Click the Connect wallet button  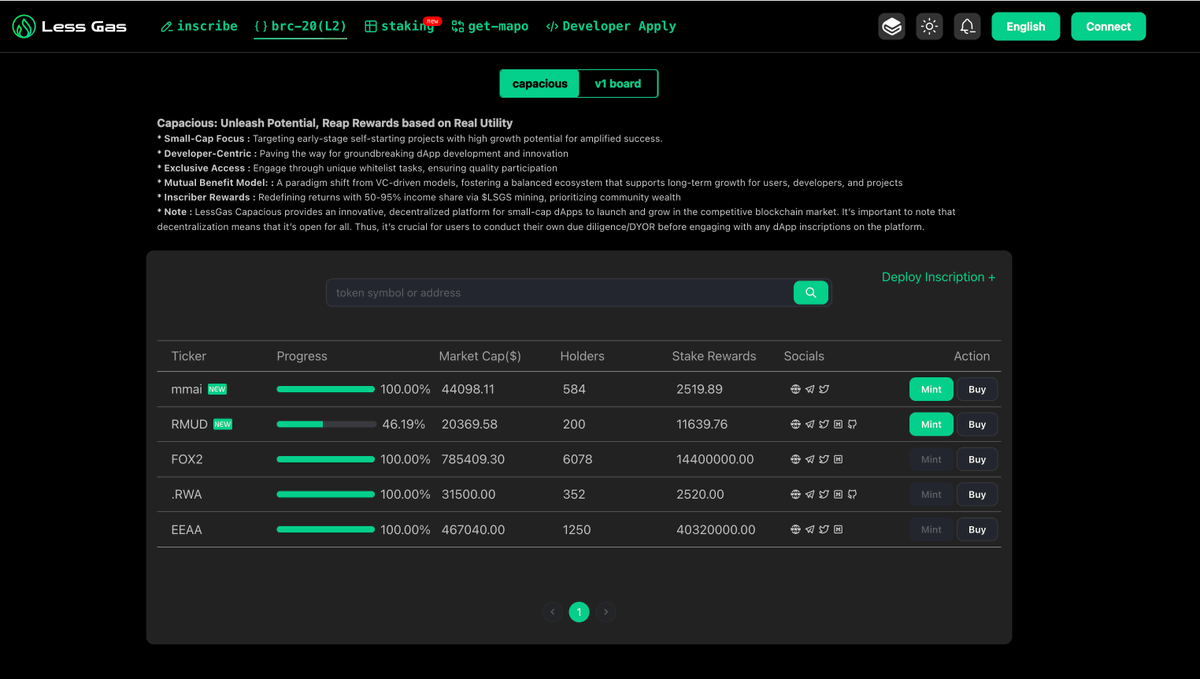[1108, 27]
